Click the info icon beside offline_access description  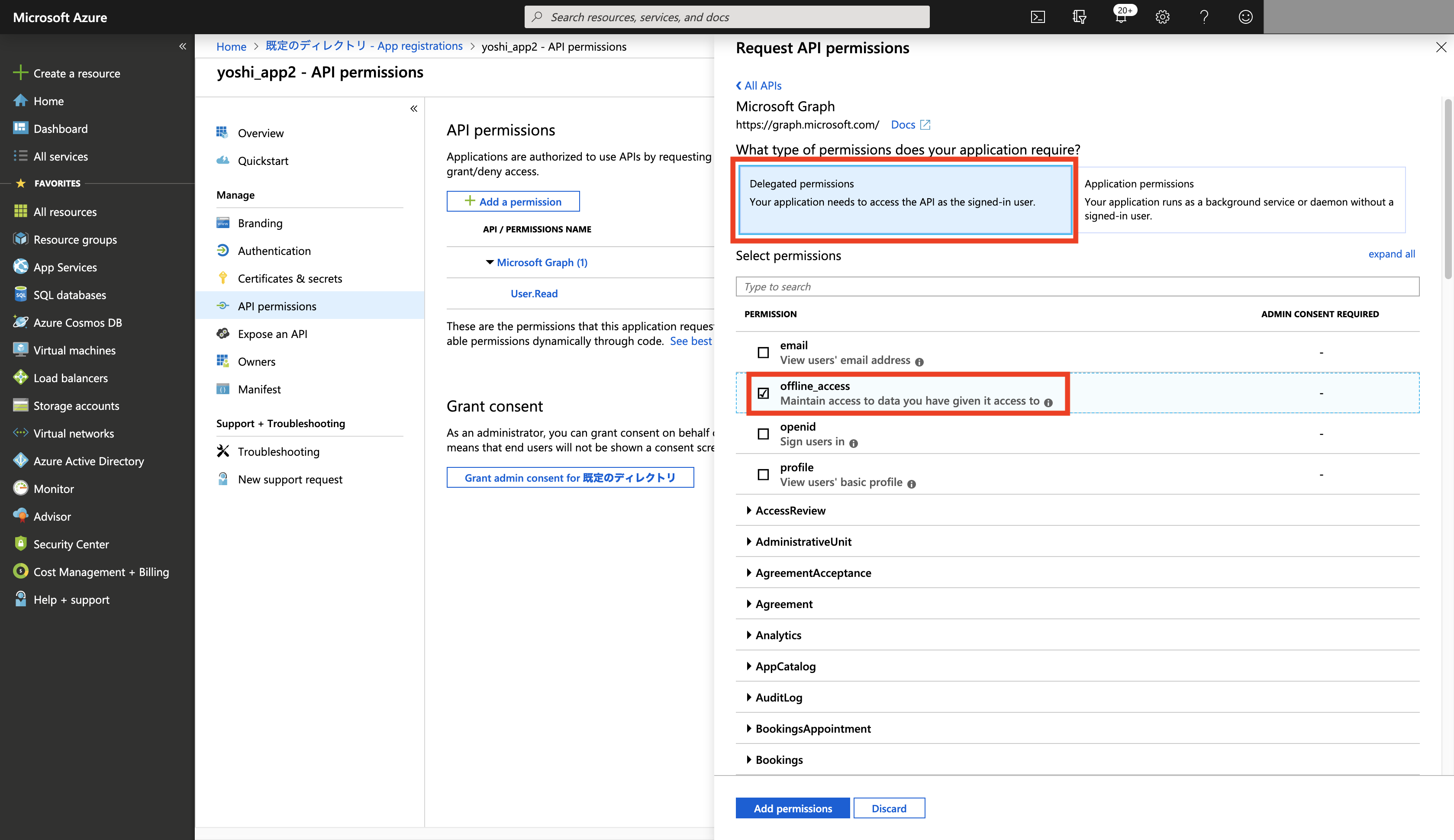tap(1048, 403)
